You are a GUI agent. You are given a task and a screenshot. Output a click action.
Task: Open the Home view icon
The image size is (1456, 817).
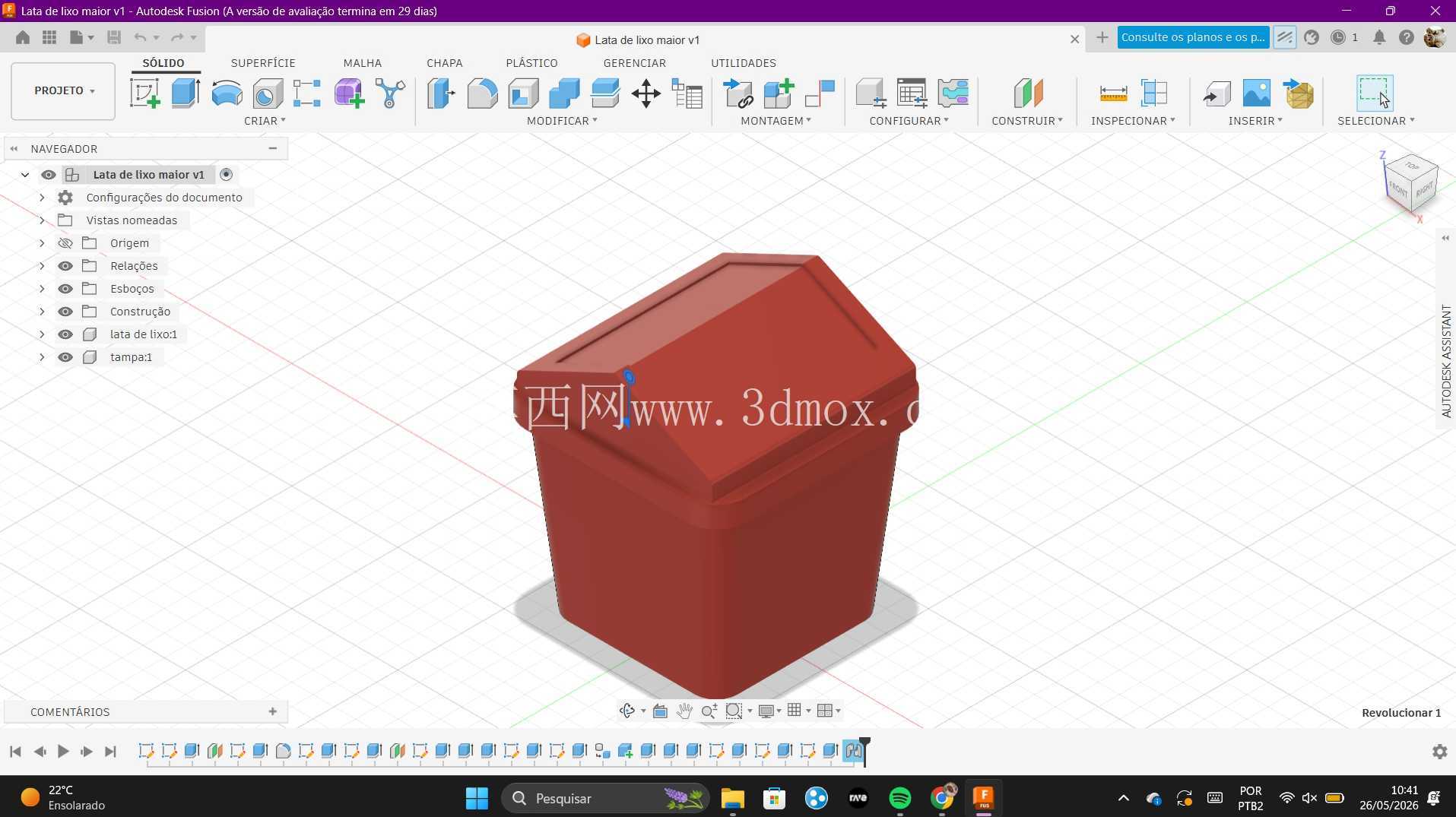point(23,37)
